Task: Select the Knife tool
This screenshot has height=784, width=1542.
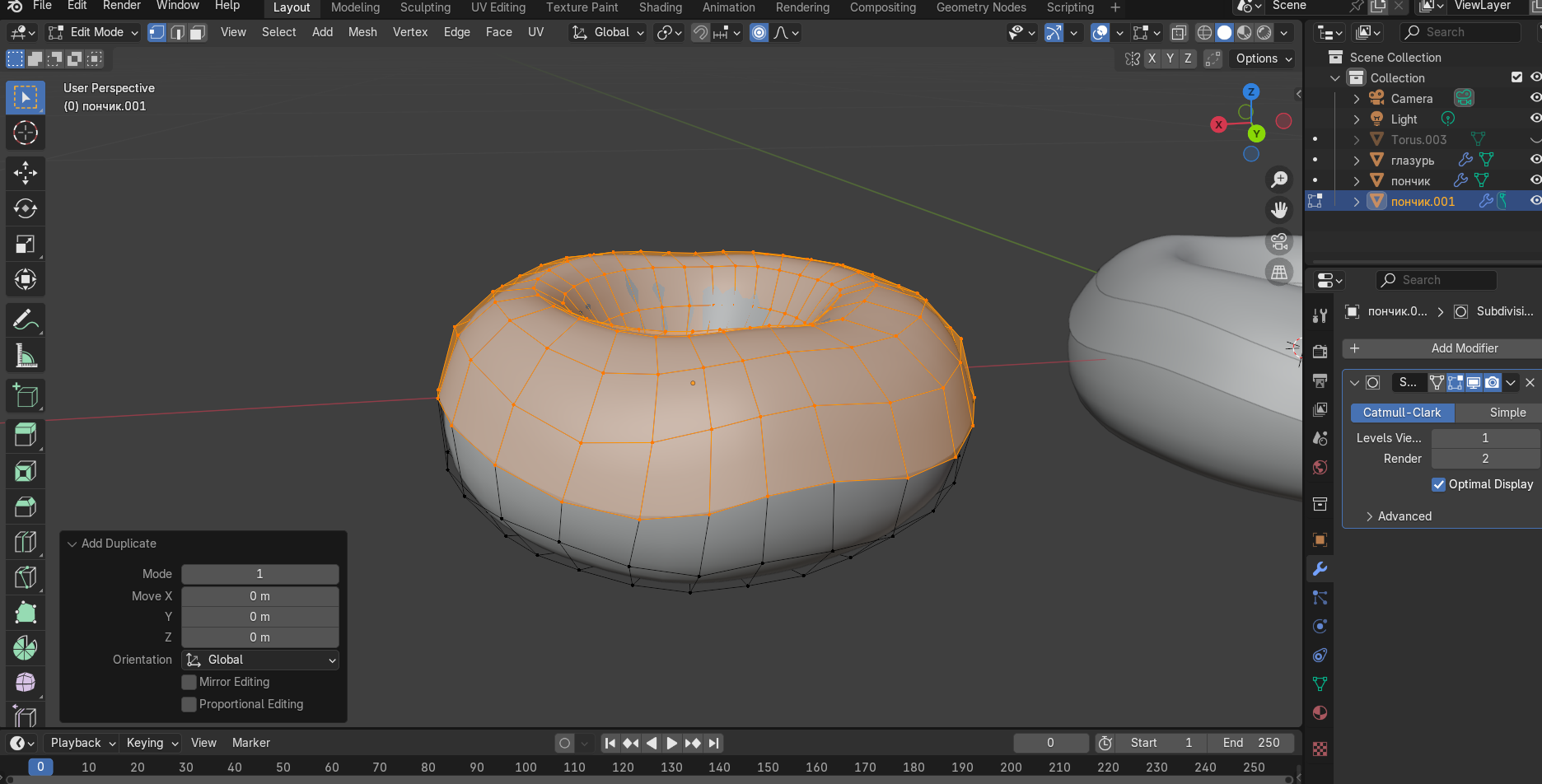Action: tap(26, 577)
